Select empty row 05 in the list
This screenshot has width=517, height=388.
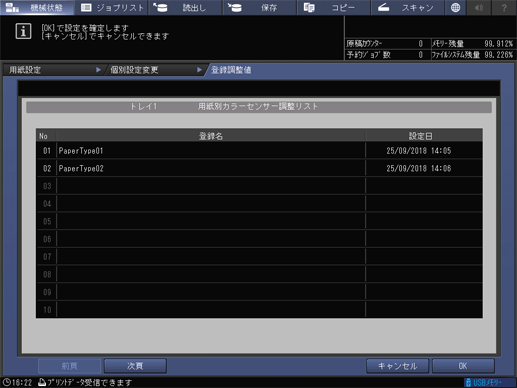coord(259,221)
